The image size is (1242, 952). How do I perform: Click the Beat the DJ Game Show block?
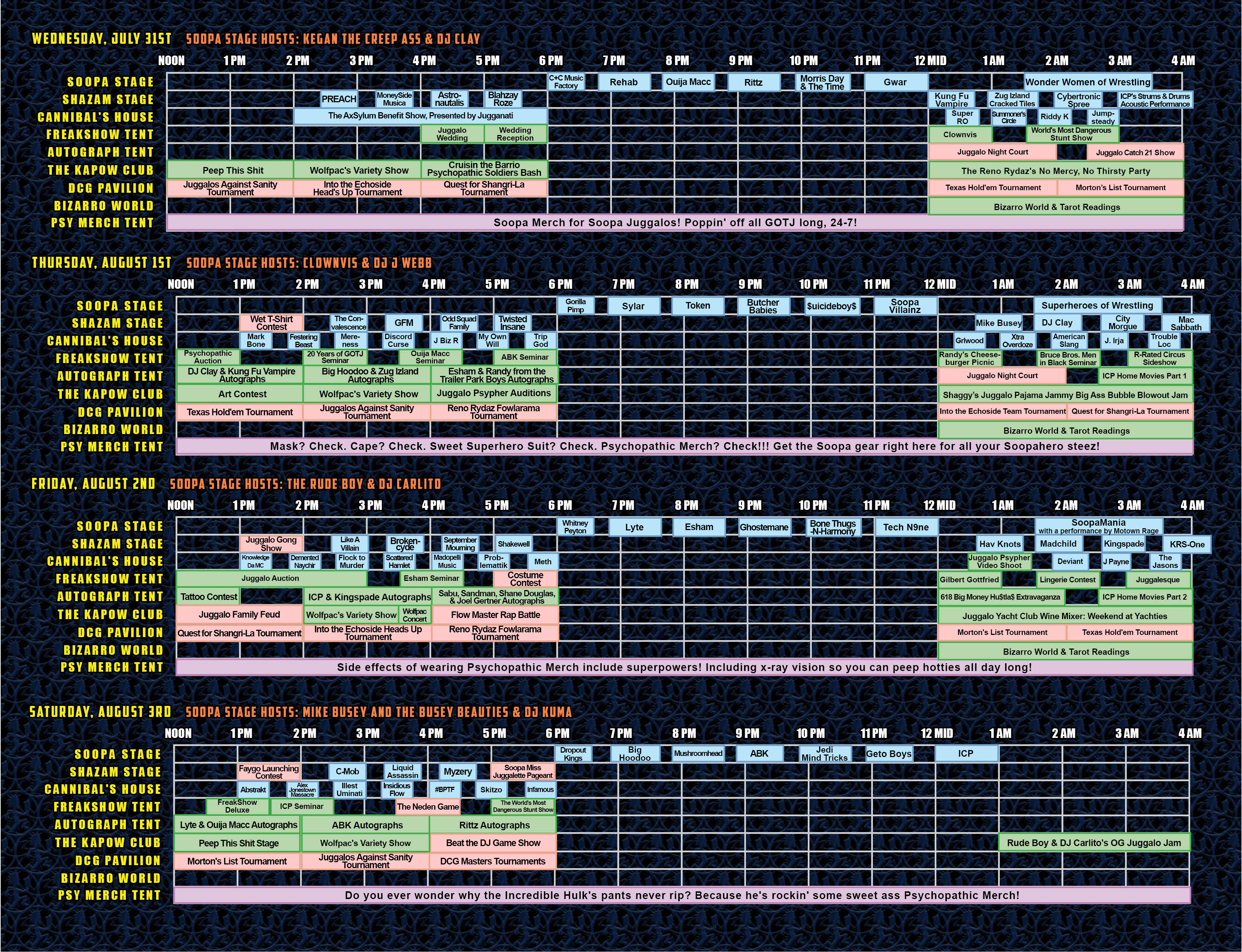click(493, 843)
